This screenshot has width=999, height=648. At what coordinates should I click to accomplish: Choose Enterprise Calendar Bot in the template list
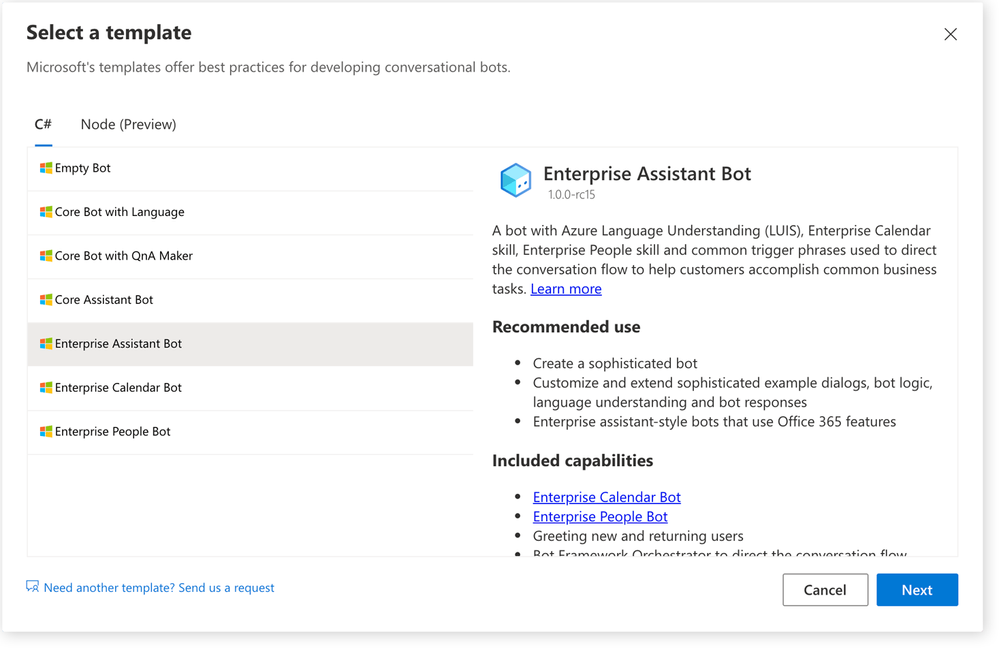250,388
